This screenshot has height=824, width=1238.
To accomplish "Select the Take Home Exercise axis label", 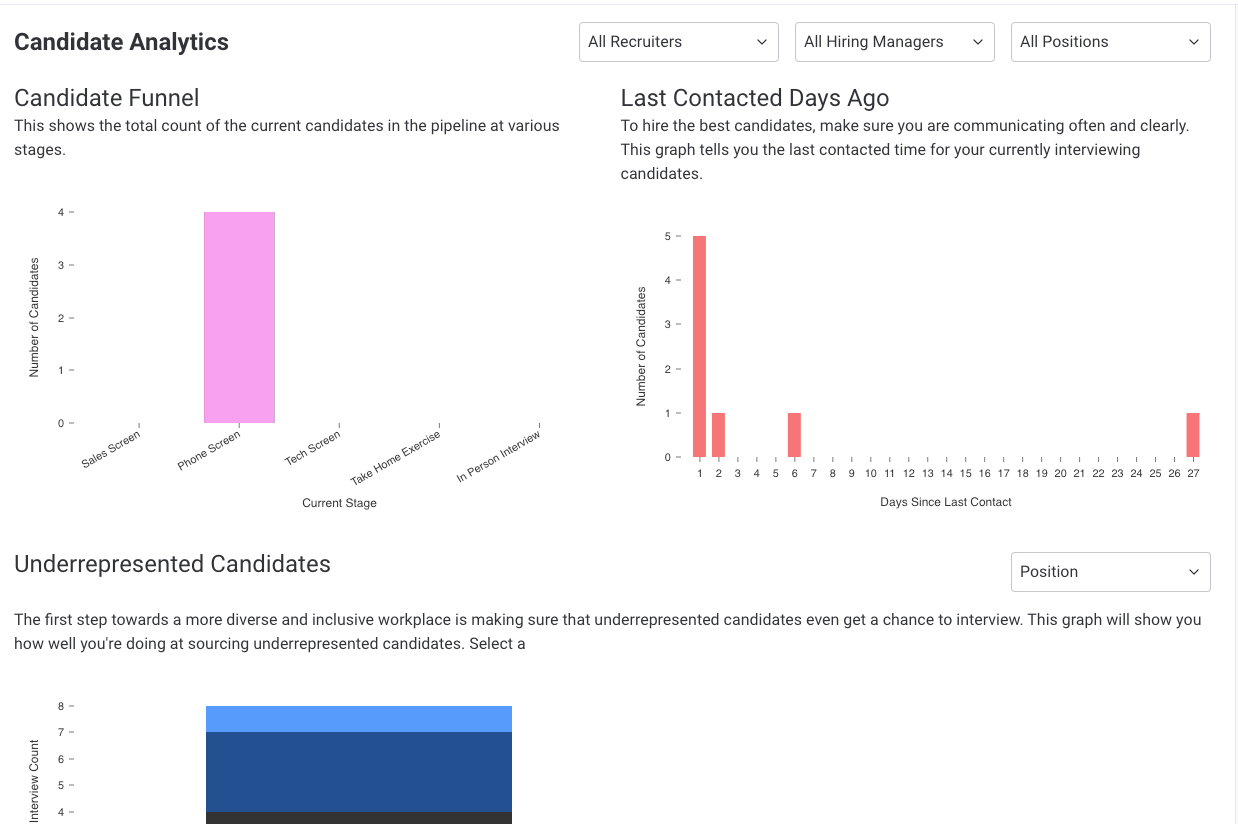I will tap(396, 458).
